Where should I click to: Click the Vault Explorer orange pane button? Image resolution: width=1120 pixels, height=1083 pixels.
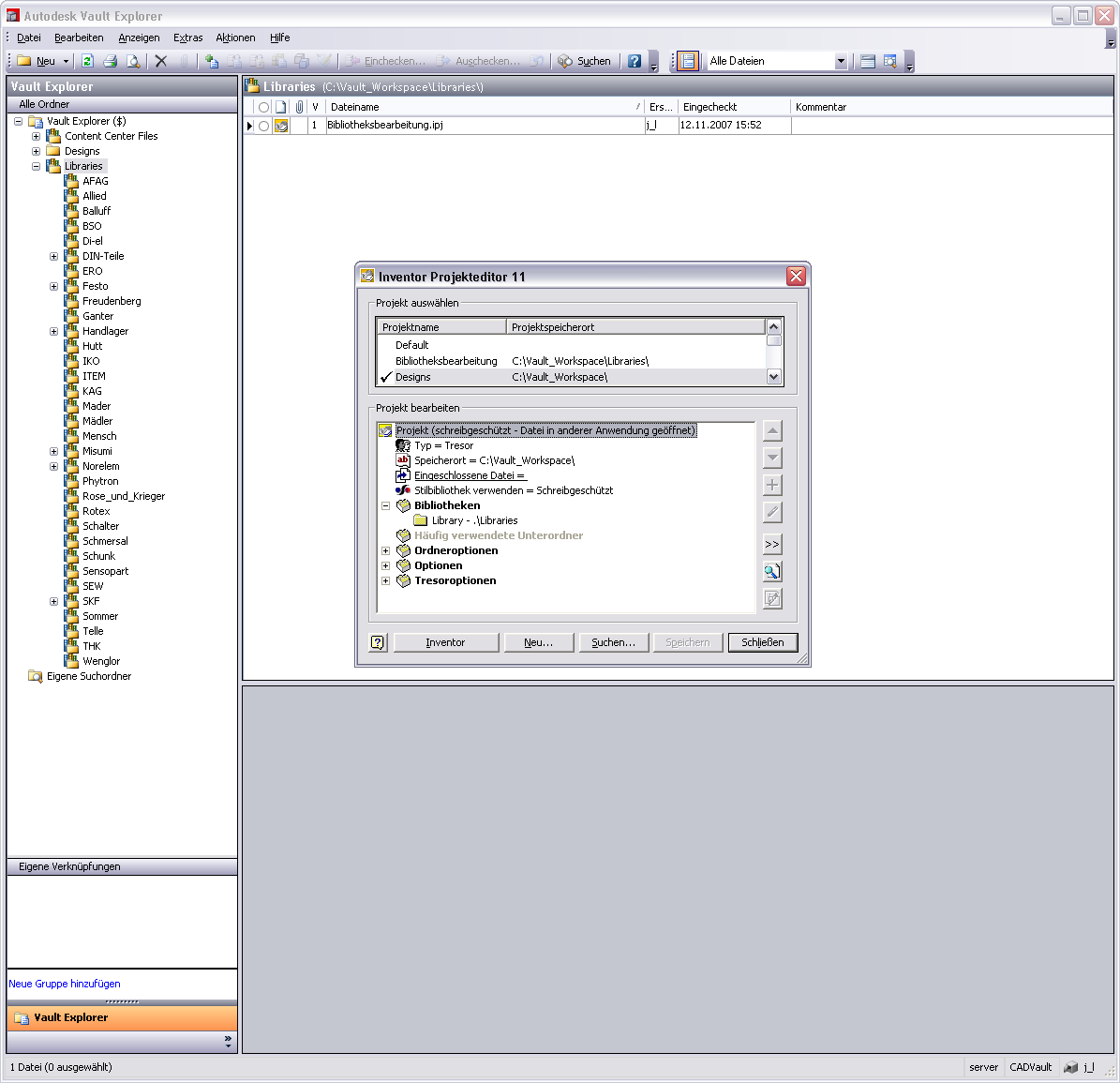pyautogui.click(x=122, y=1018)
